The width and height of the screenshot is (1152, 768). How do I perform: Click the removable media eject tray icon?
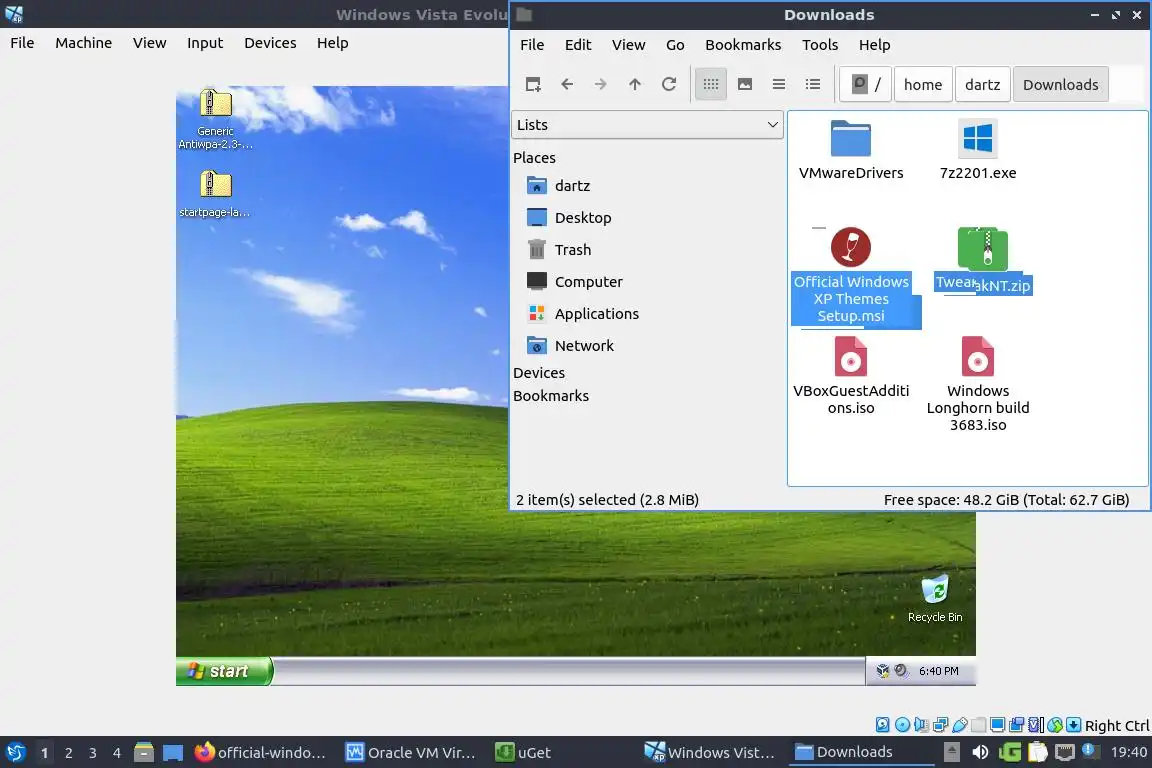[x=951, y=753]
